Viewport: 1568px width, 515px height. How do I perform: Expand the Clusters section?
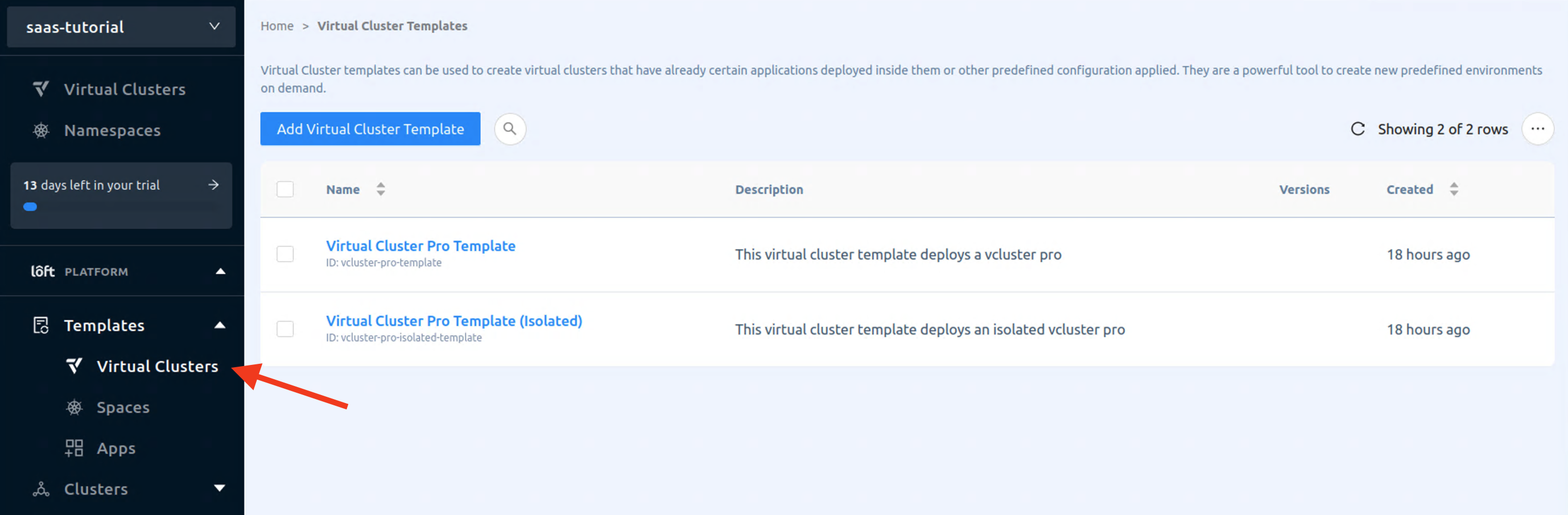[219, 488]
